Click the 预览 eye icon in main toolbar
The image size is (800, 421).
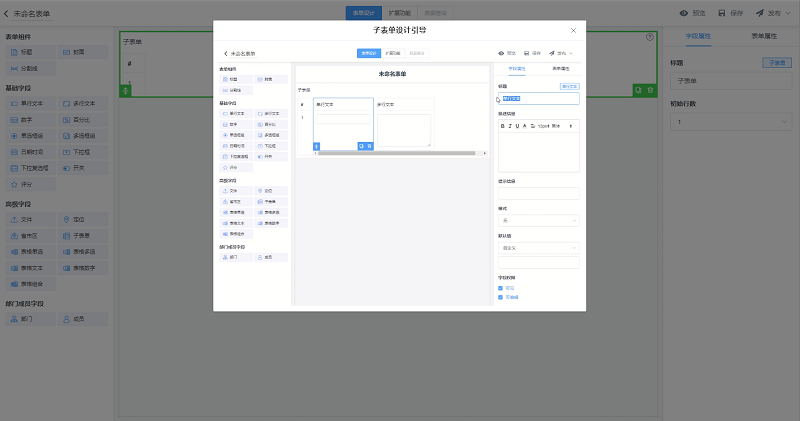(x=684, y=13)
